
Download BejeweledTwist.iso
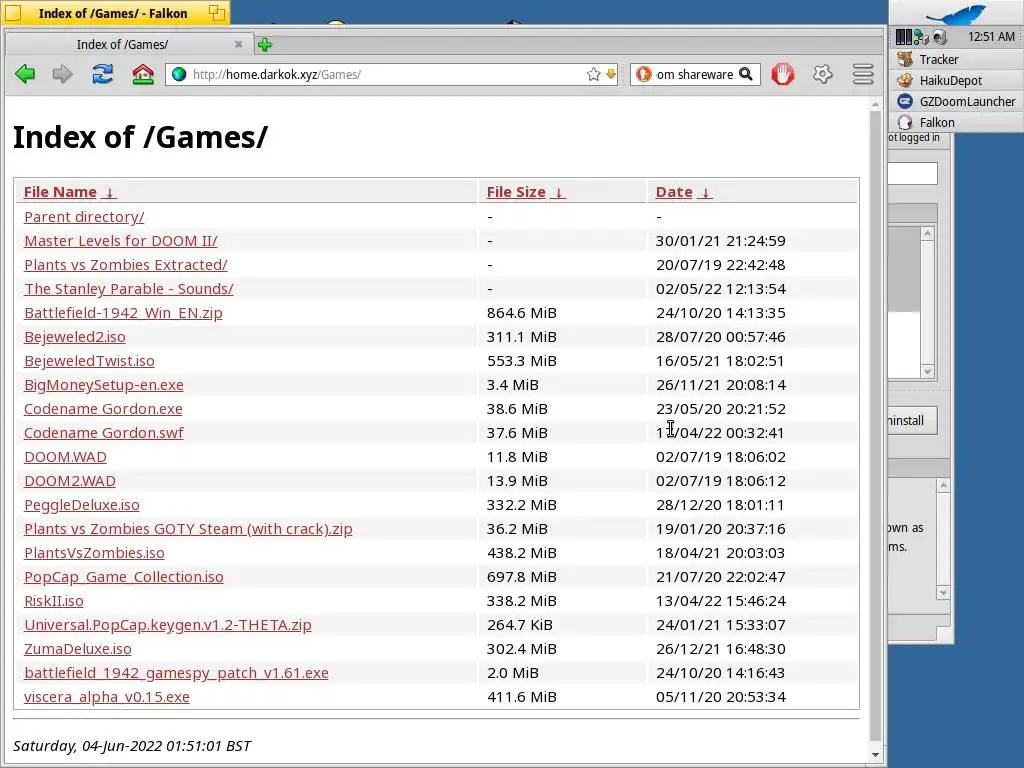pos(89,361)
